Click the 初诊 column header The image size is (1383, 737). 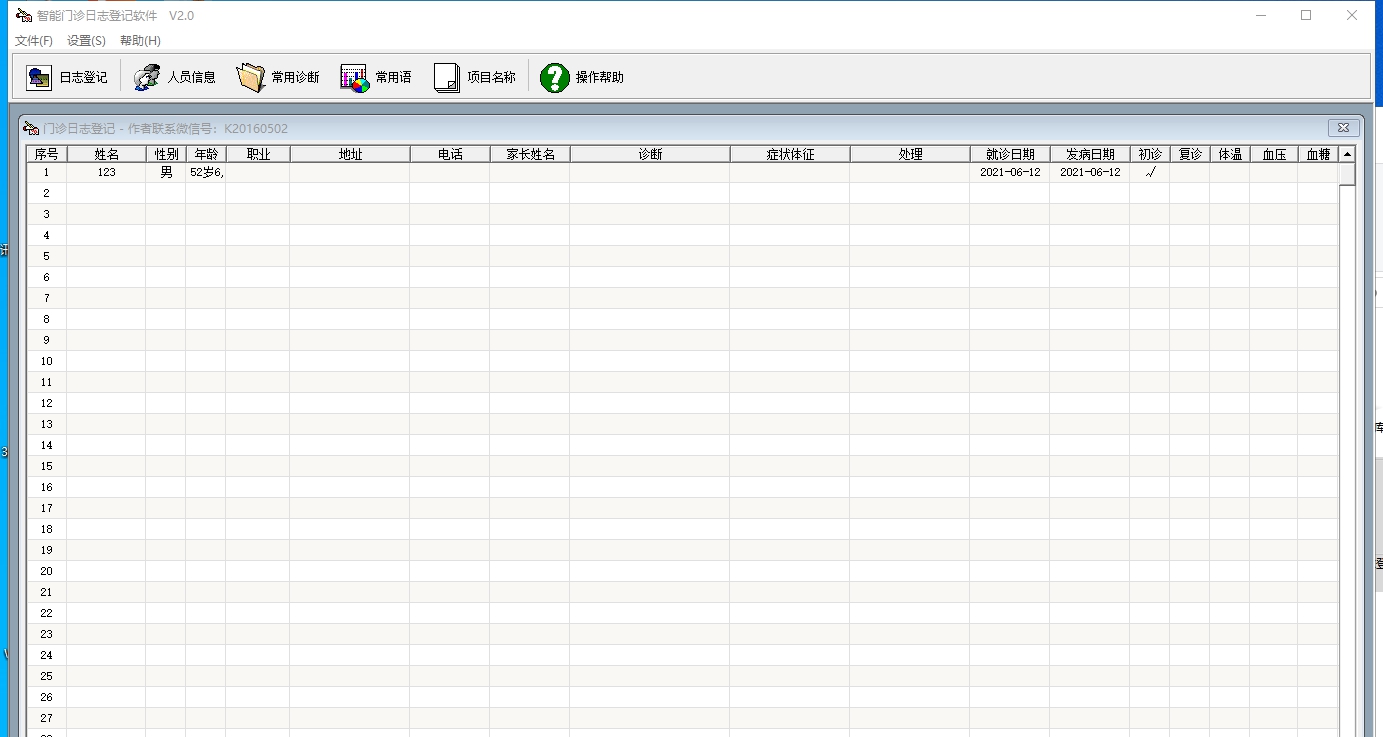[1150, 154]
